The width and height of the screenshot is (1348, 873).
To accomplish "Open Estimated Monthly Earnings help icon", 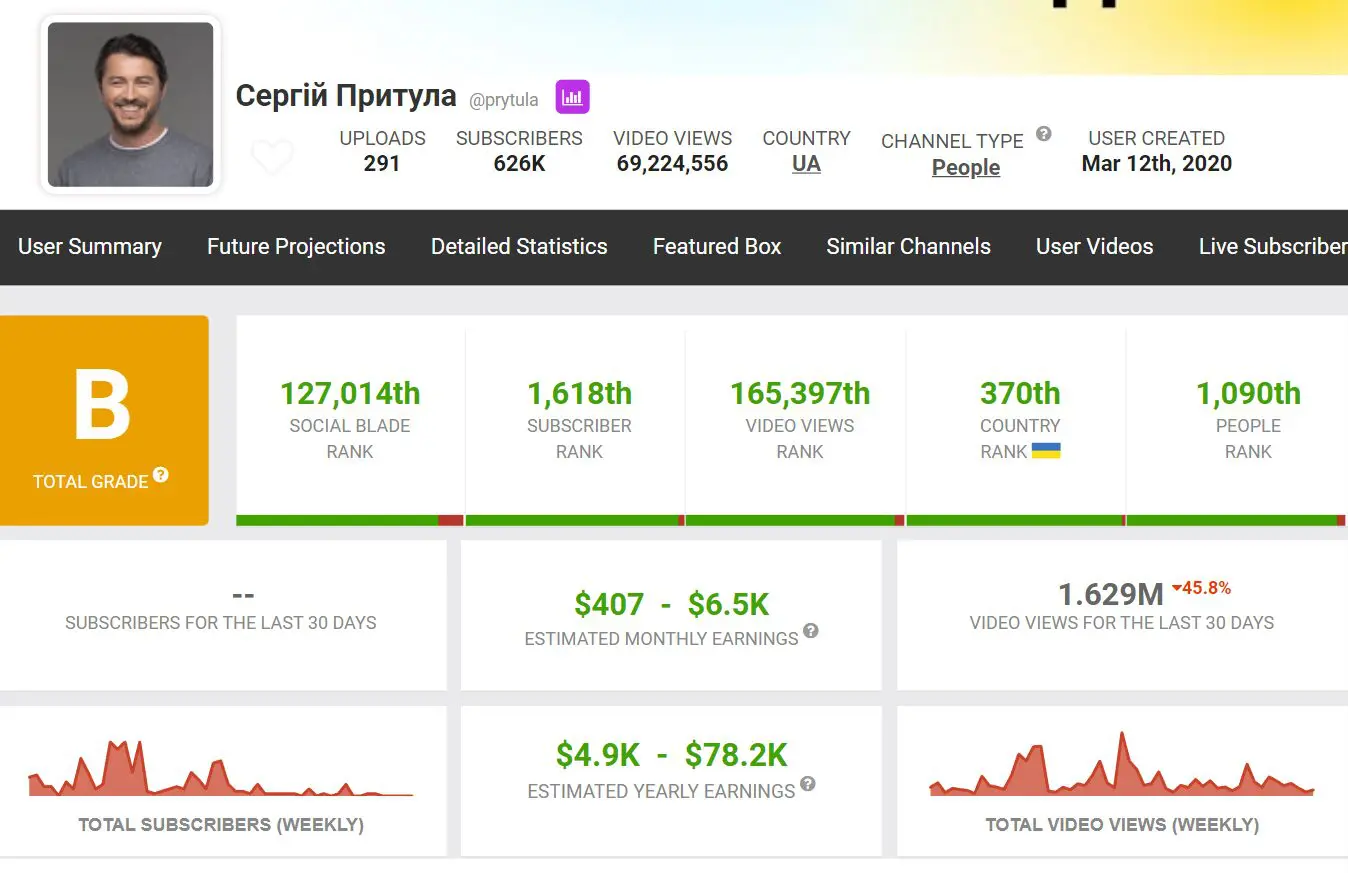I will tap(811, 631).
